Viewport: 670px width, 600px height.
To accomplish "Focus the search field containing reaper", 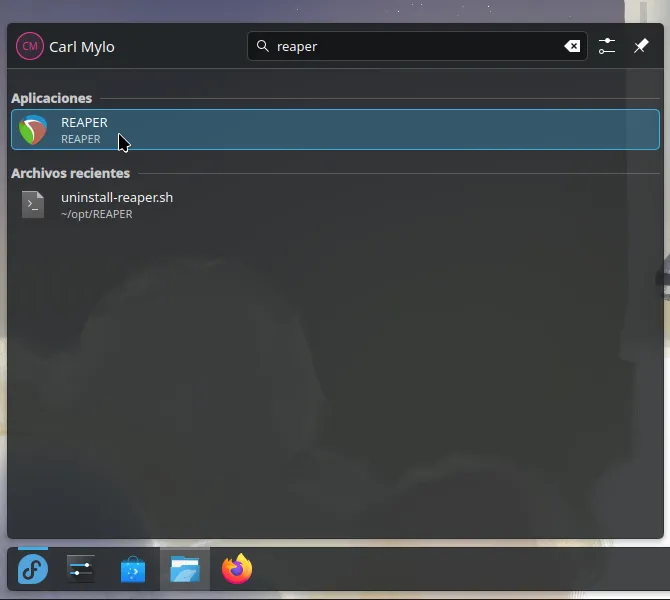I will coord(417,46).
